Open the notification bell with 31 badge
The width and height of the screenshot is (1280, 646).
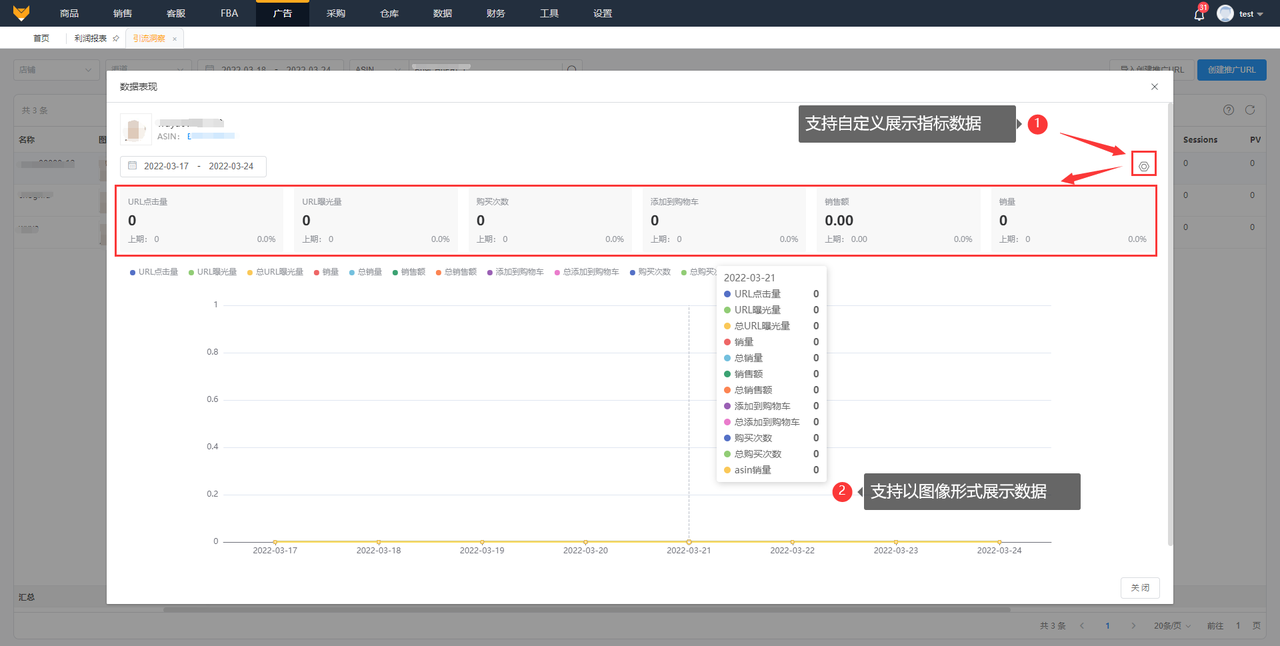coord(1199,13)
